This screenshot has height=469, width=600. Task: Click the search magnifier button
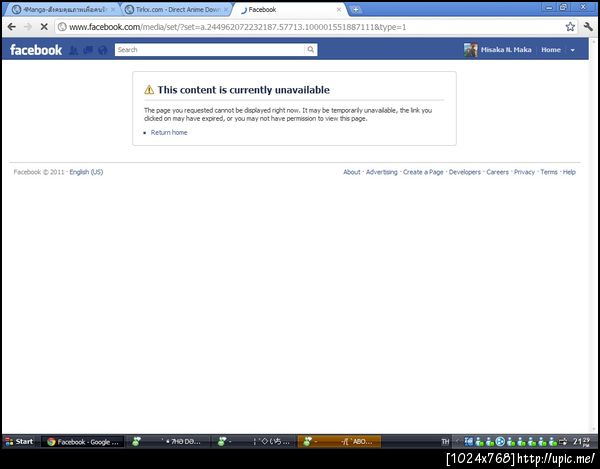coord(311,50)
